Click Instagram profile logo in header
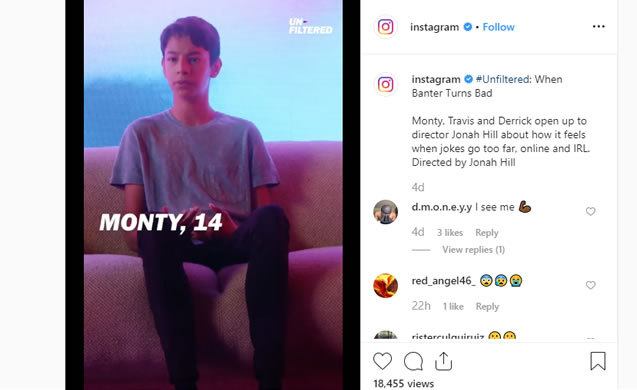 pos(386,27)
